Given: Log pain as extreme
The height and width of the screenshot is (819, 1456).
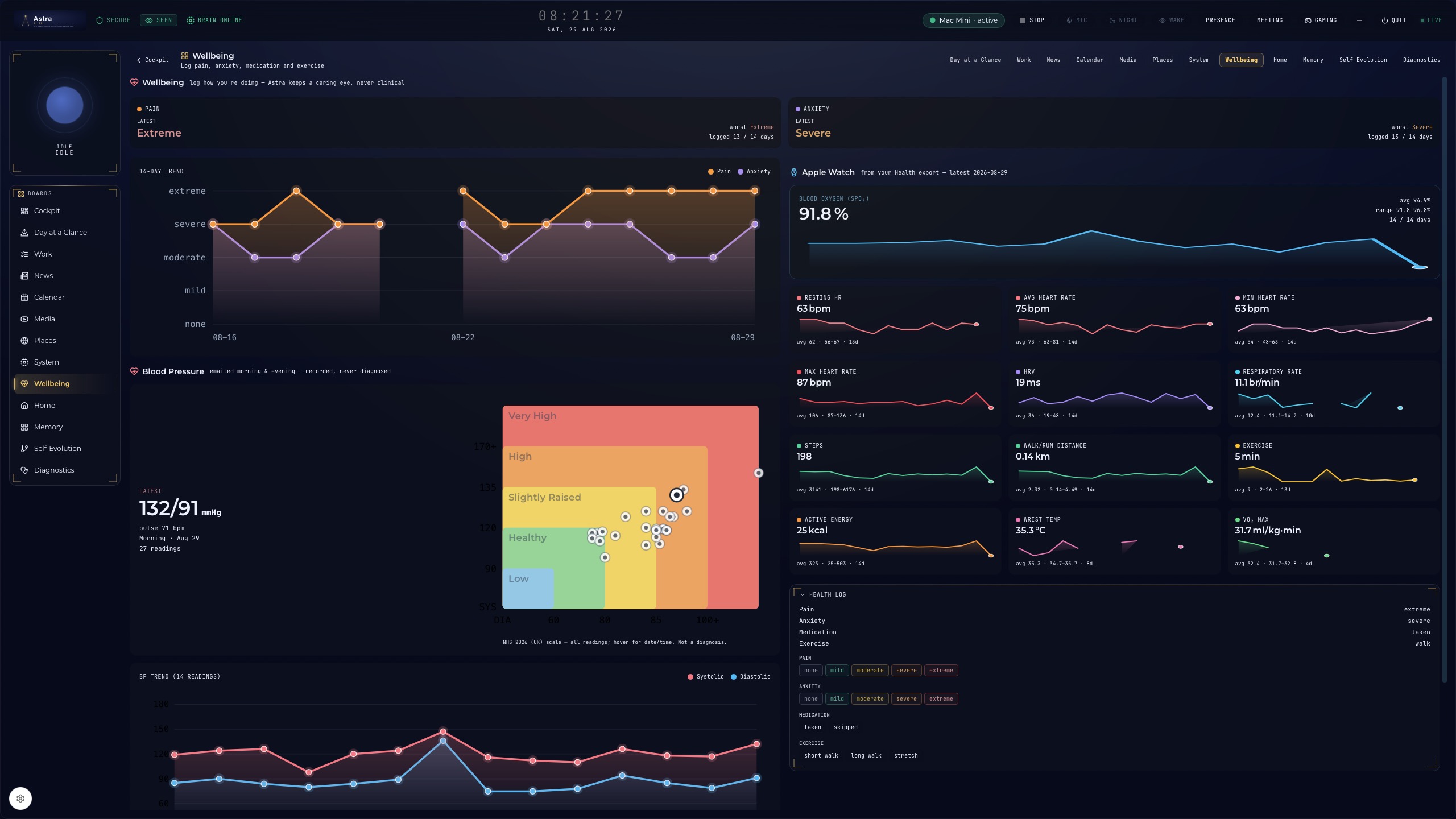Looking at the screenshot, I should pyautogui.click(x=941, y=671).
